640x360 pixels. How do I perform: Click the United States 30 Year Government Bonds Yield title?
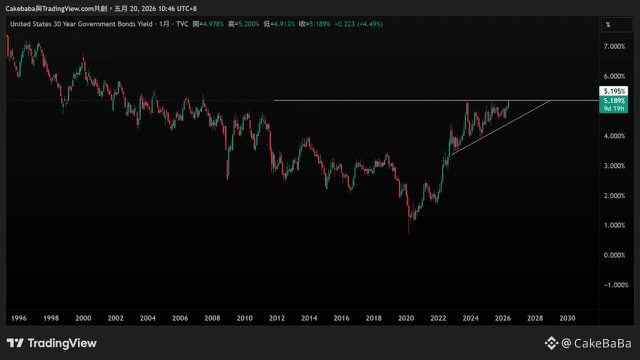(82, 24)
